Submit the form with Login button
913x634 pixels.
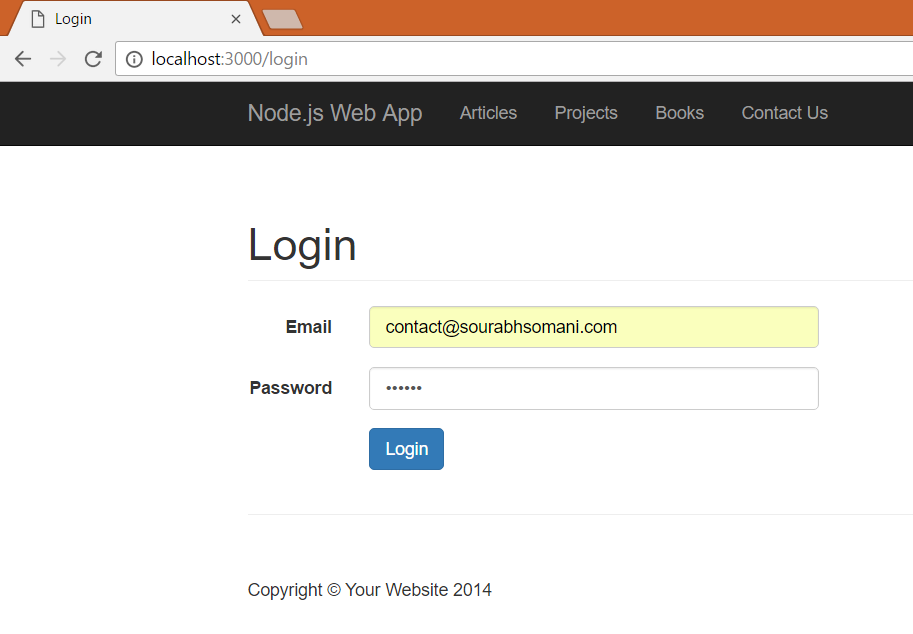pos(406,449)
